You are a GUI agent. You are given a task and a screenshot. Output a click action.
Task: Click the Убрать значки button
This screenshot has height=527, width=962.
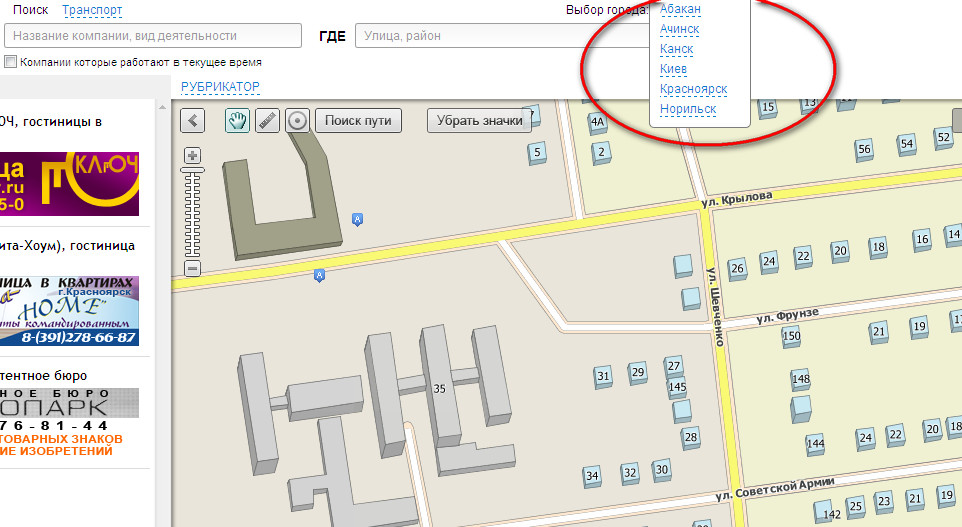pyautogui.click(x=479, y=121)
